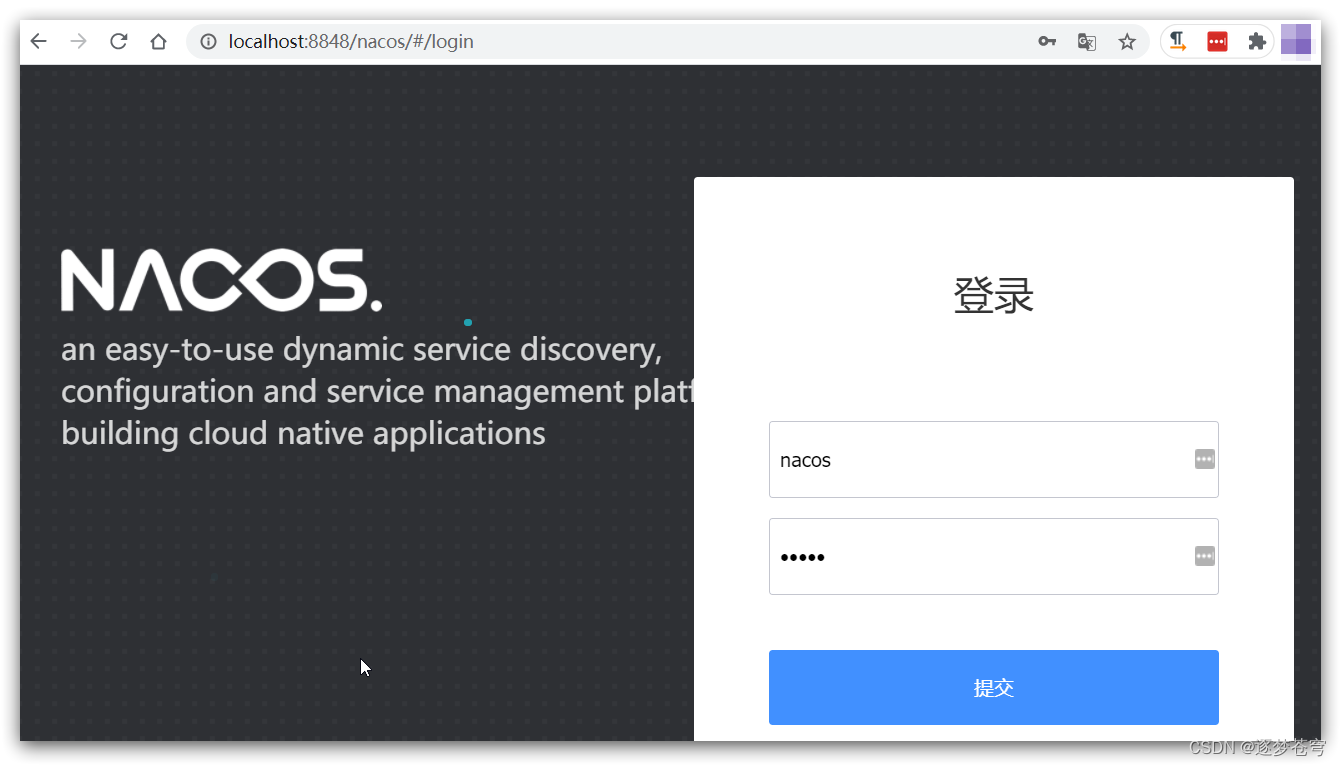Open the browser home page
Image resolution: width=1341 pixels, height=766 pixels.
[158, 41]
